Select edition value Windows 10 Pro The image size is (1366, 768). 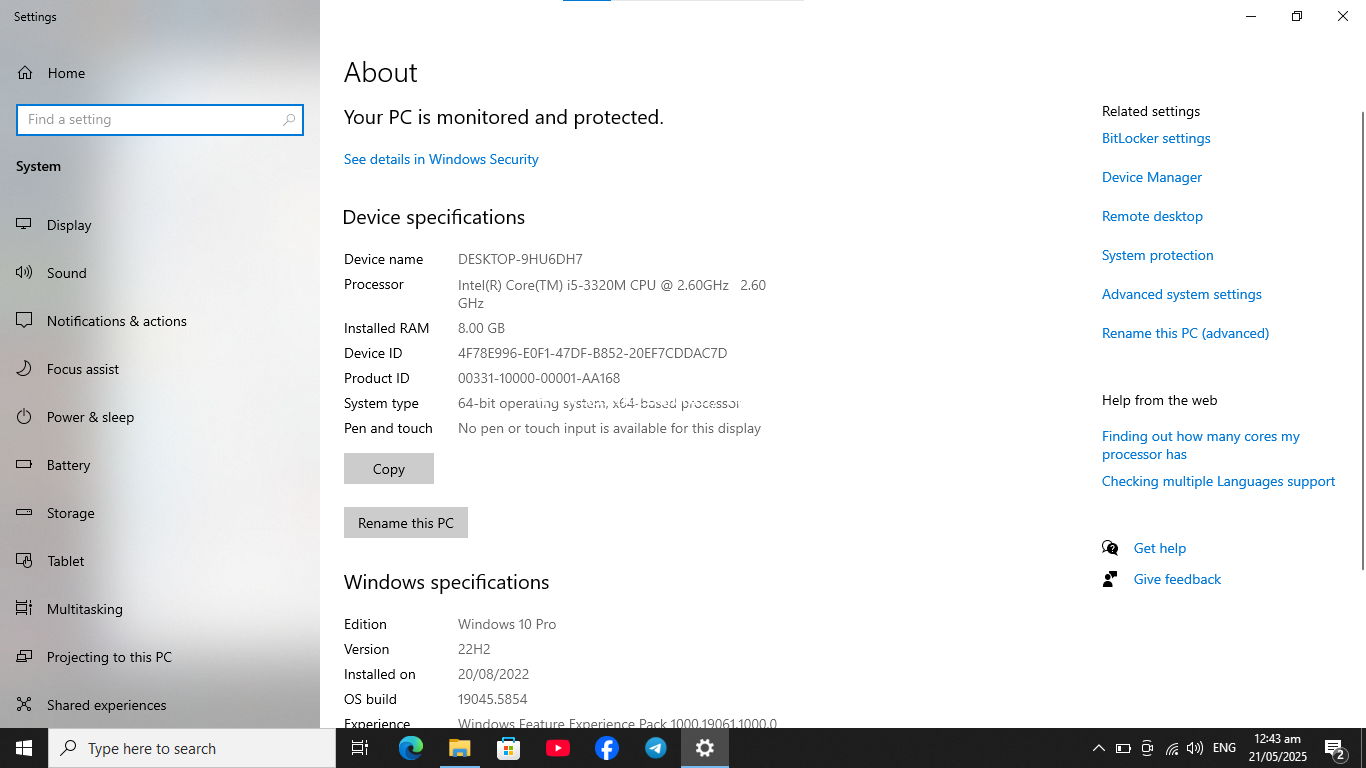pyautogui.click(x=507, y=624)
